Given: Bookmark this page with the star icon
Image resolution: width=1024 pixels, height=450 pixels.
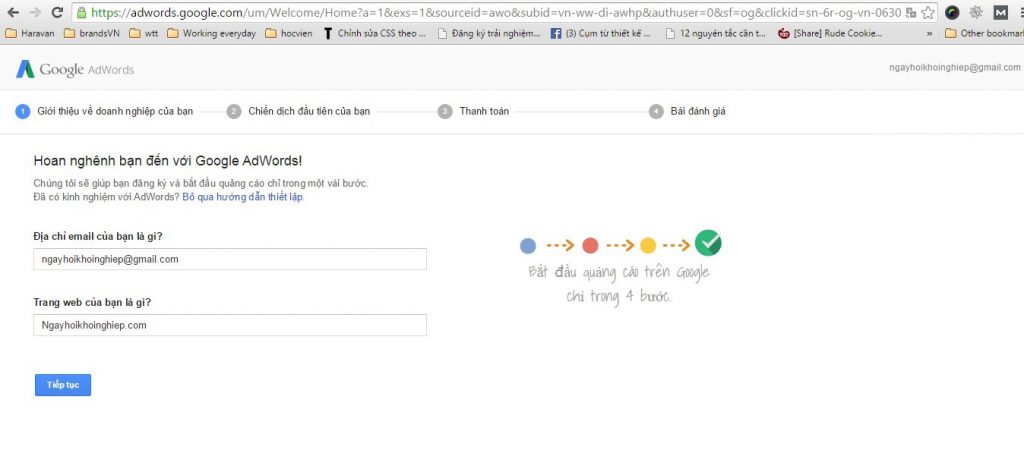Looking at the screenshot, I should coord(927,12).
